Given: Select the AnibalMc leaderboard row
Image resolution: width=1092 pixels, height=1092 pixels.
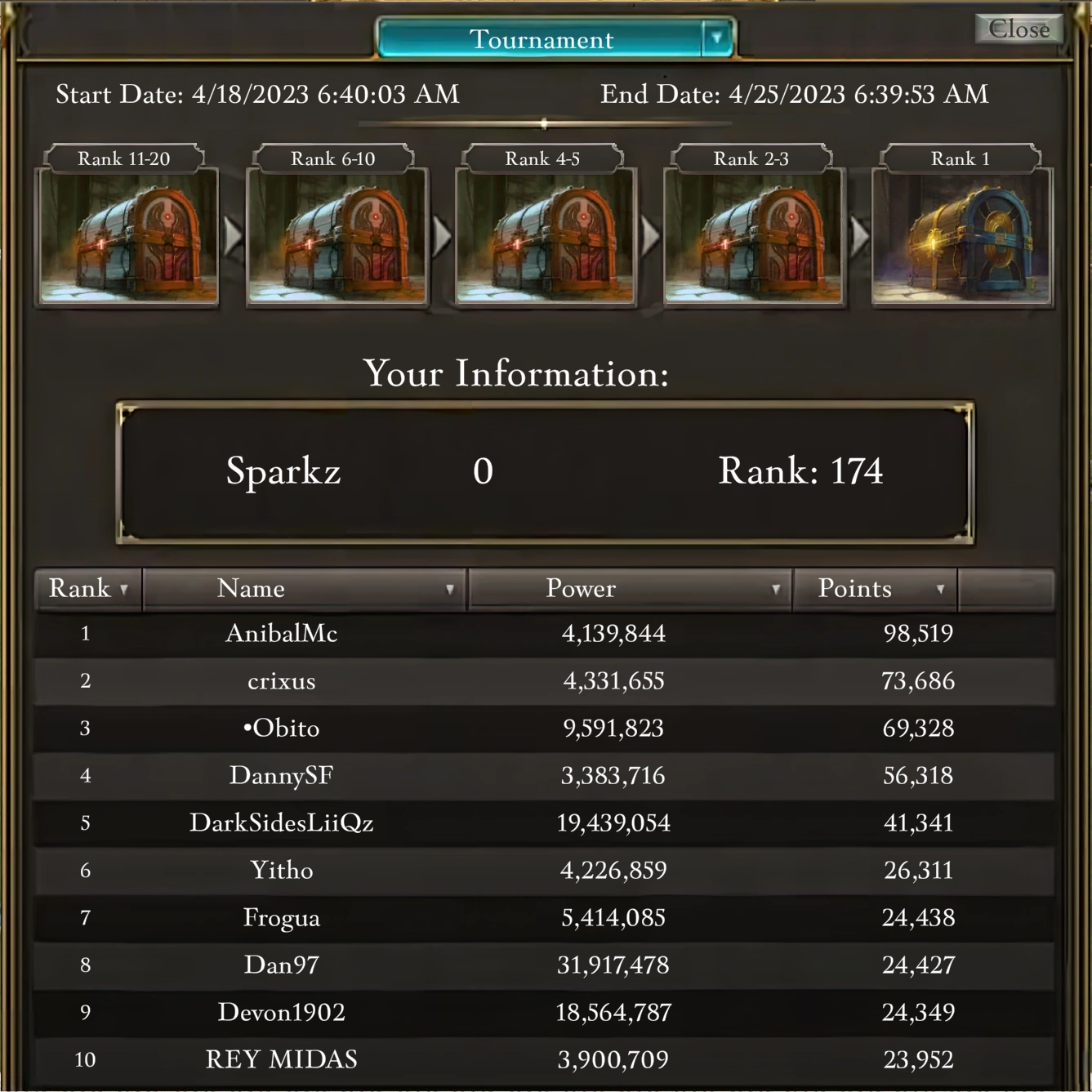Looking at the screenshot, I should (543, 634).
